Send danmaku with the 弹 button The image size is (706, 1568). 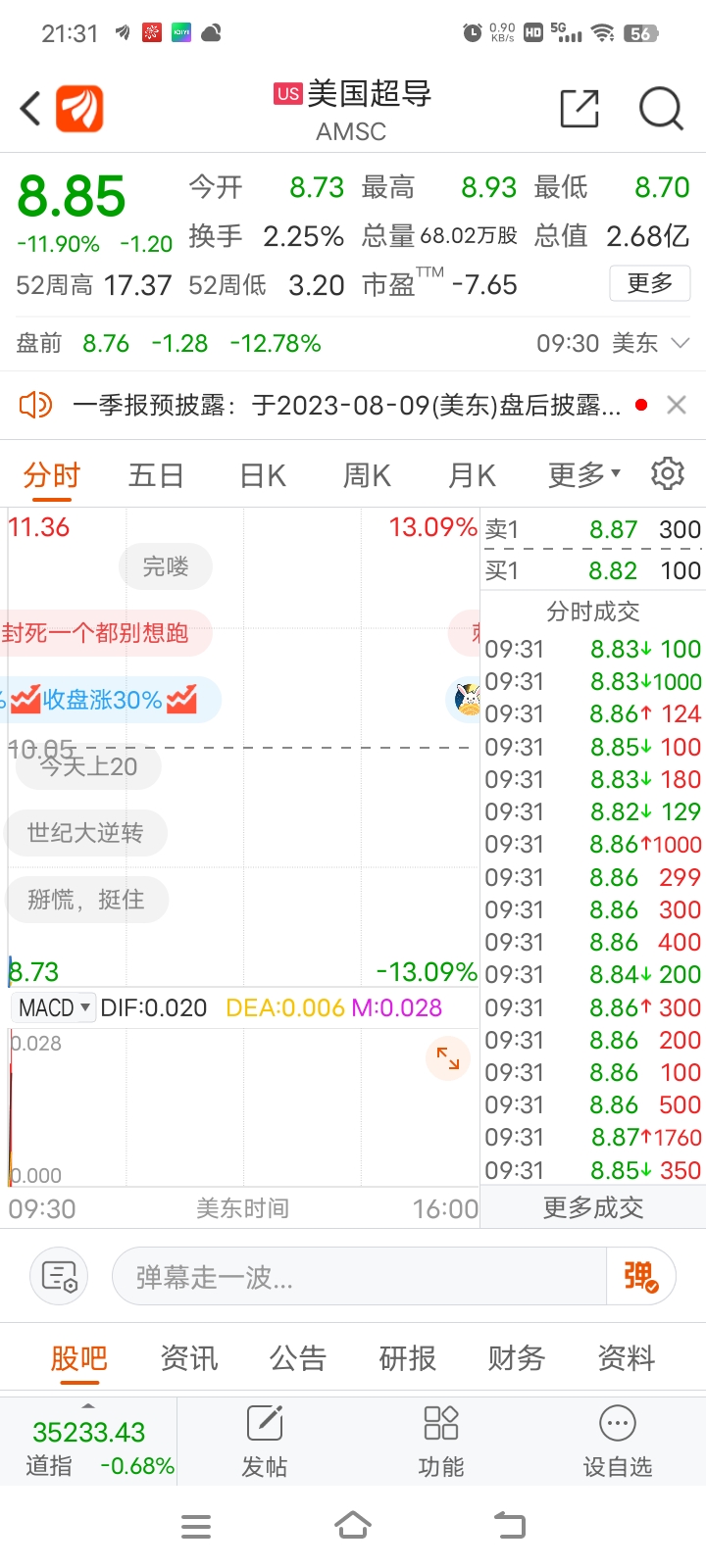(x=641, y=1276)
